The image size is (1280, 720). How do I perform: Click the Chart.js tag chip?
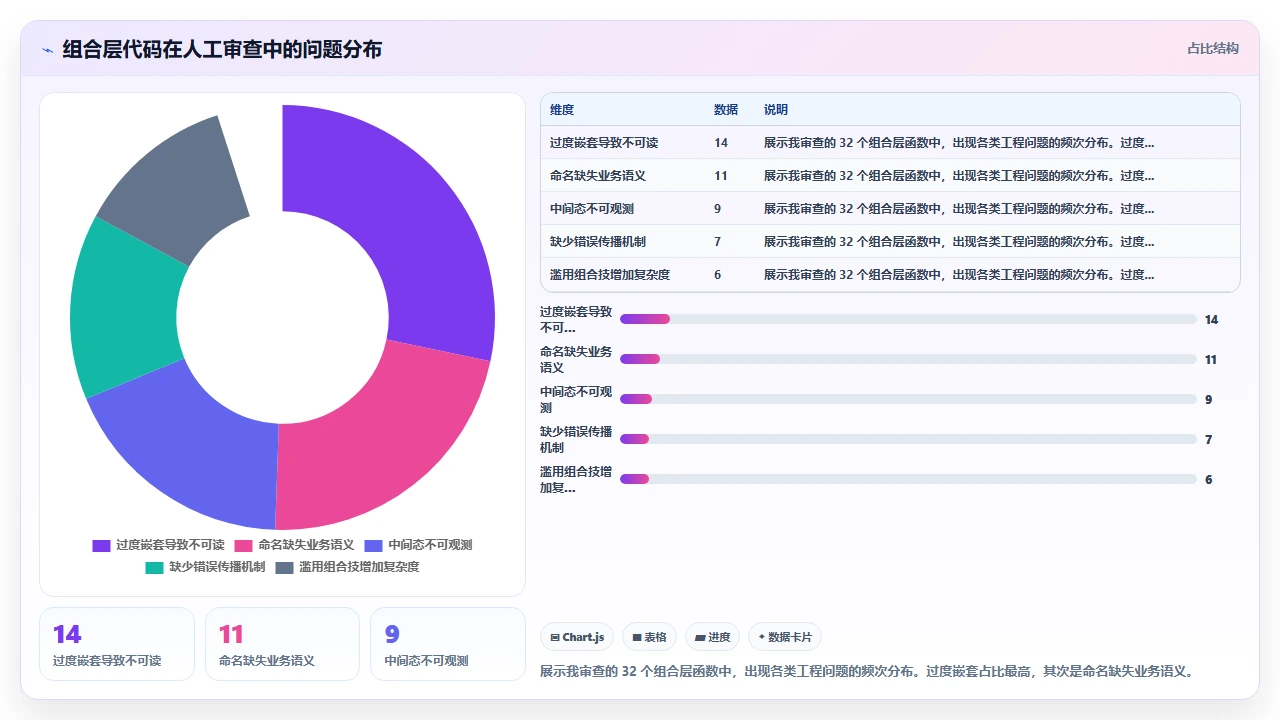coord(577,637)
